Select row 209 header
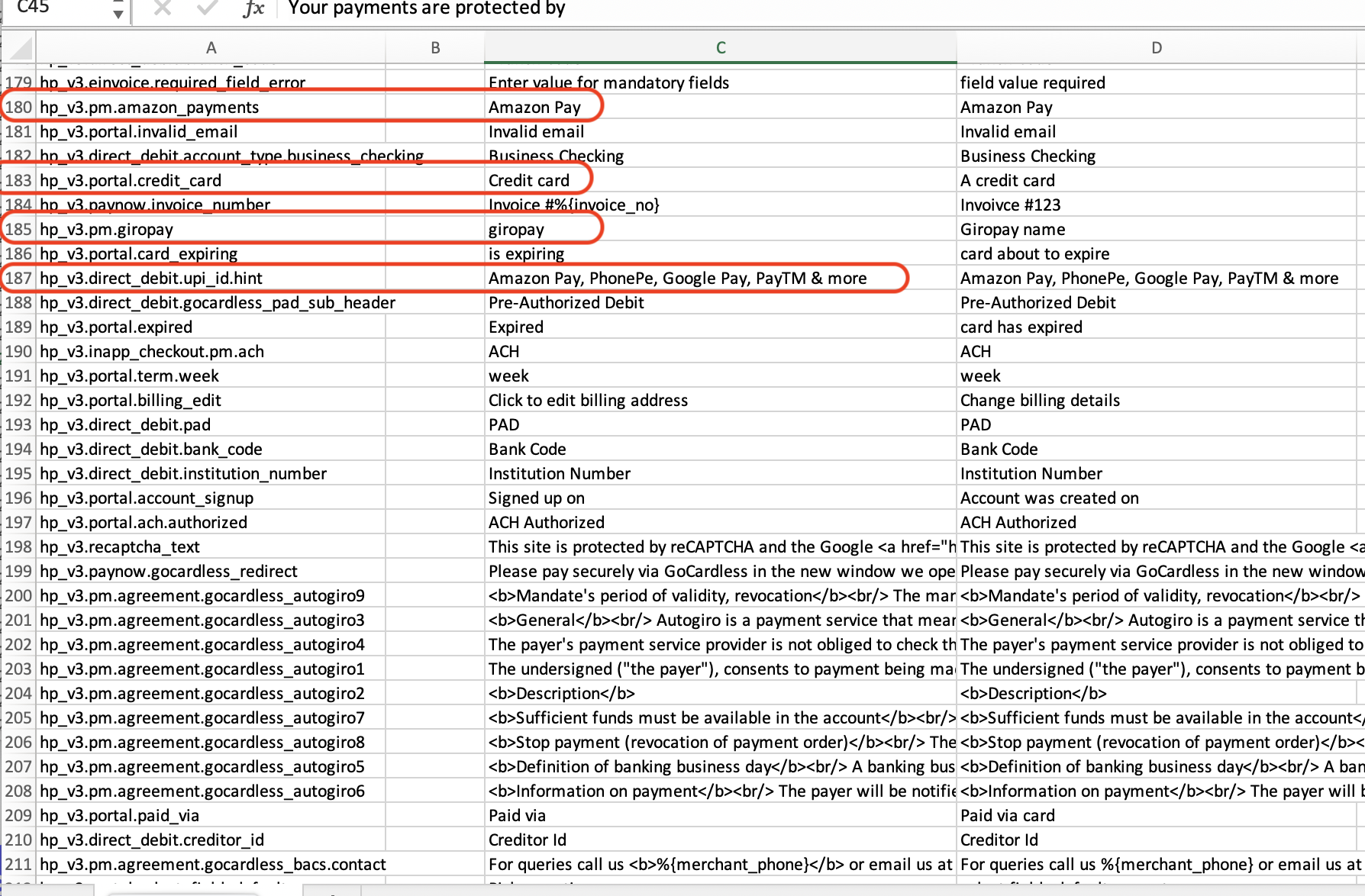The width and height of the screenshot is (1365, 896). pyautogui.click(x=18, y=816)
